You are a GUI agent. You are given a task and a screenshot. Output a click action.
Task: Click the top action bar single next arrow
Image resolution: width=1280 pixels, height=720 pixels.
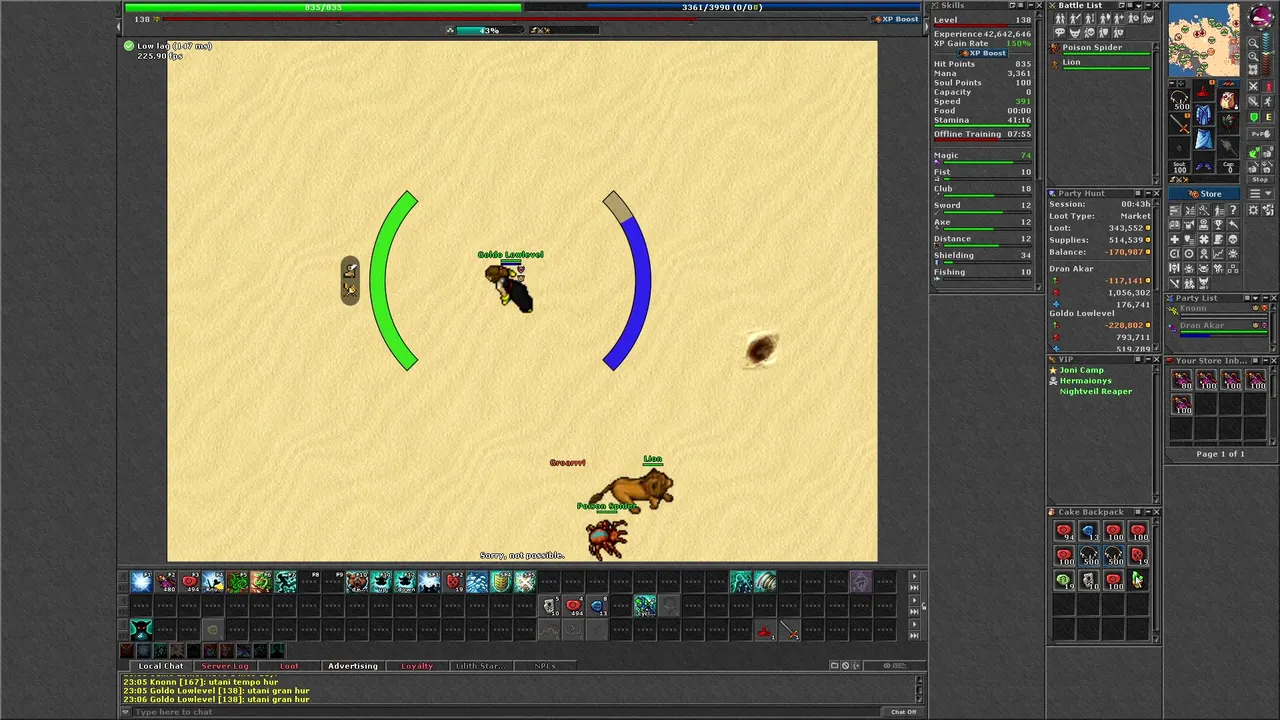pyautogui.click(x=914, y=577)
